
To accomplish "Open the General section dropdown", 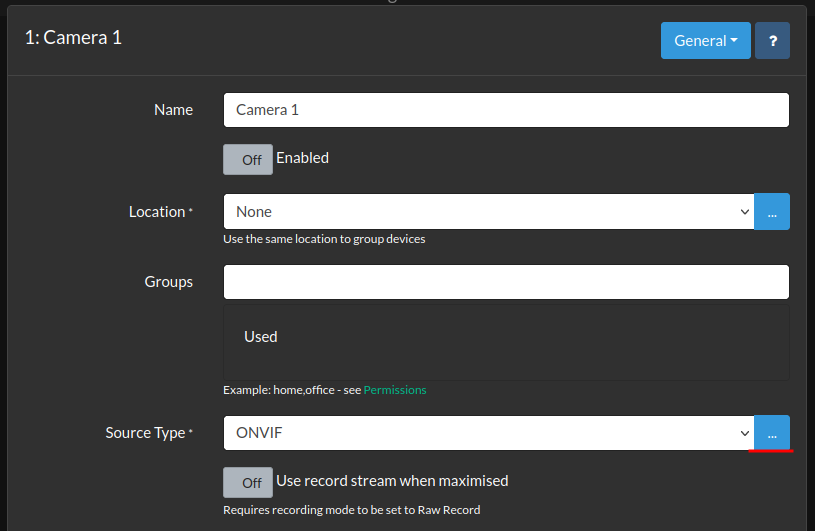I will coord(705,41).
